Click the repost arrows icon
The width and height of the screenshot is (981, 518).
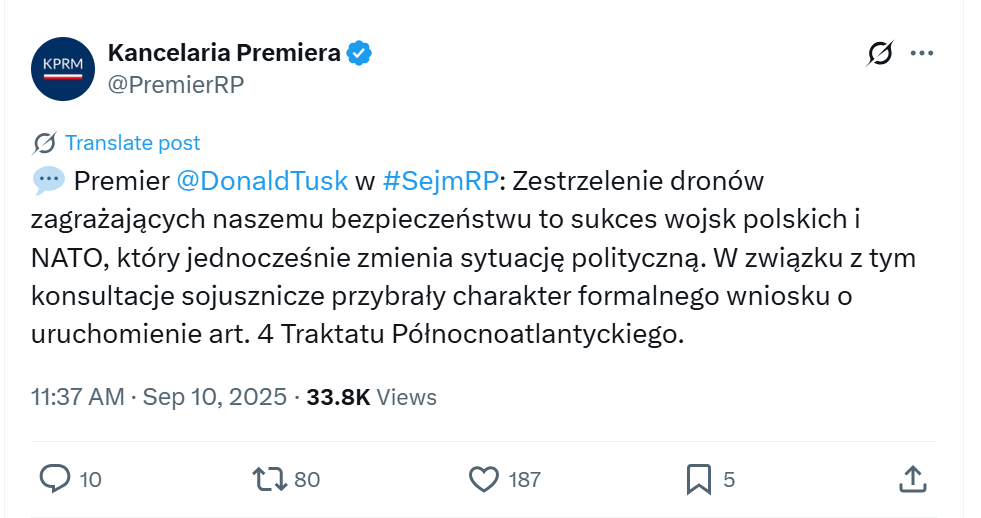pyautogui.click(x=270, y=479)
